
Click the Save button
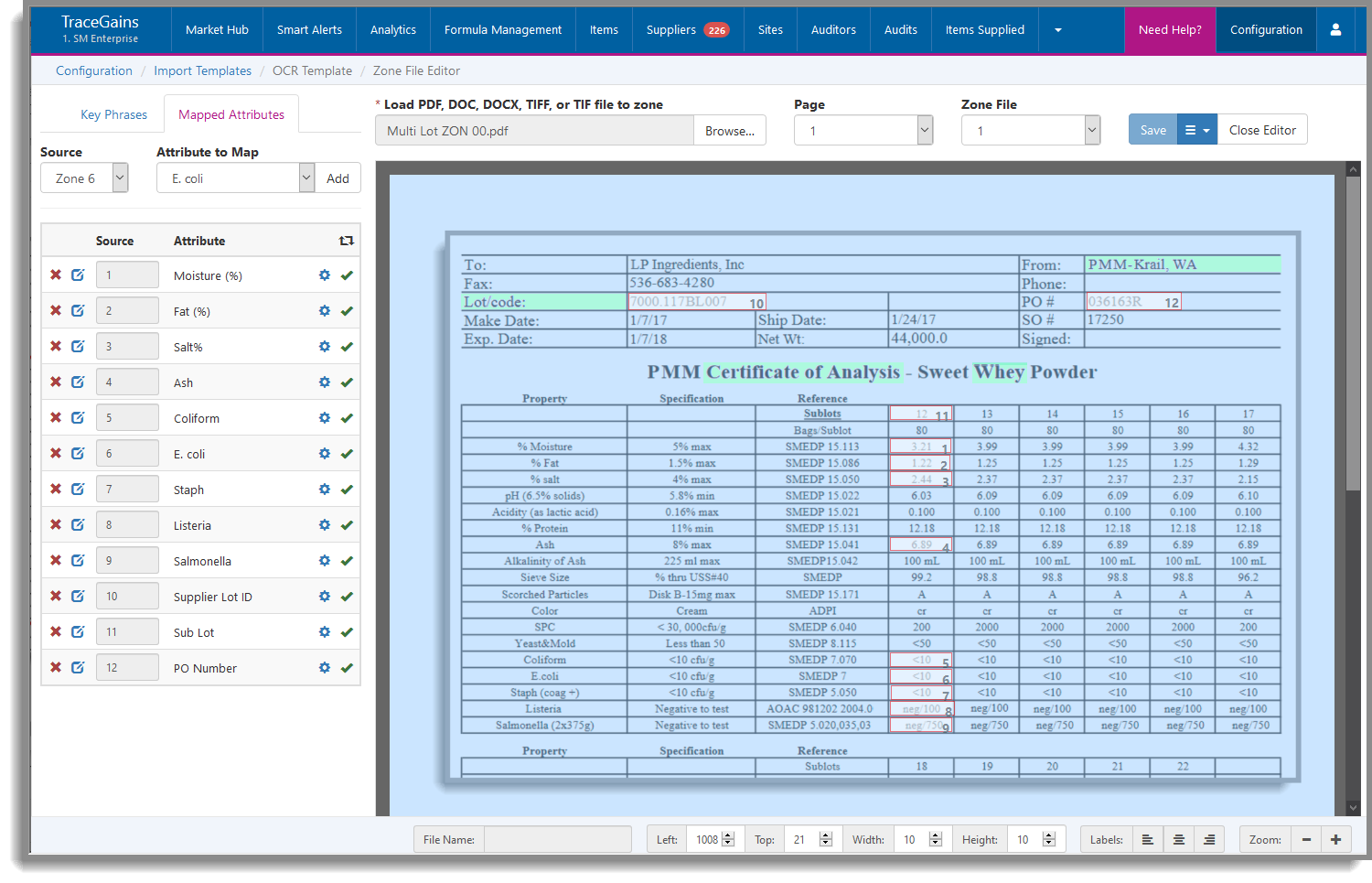pyautogui.click(x=1152, y=130)
